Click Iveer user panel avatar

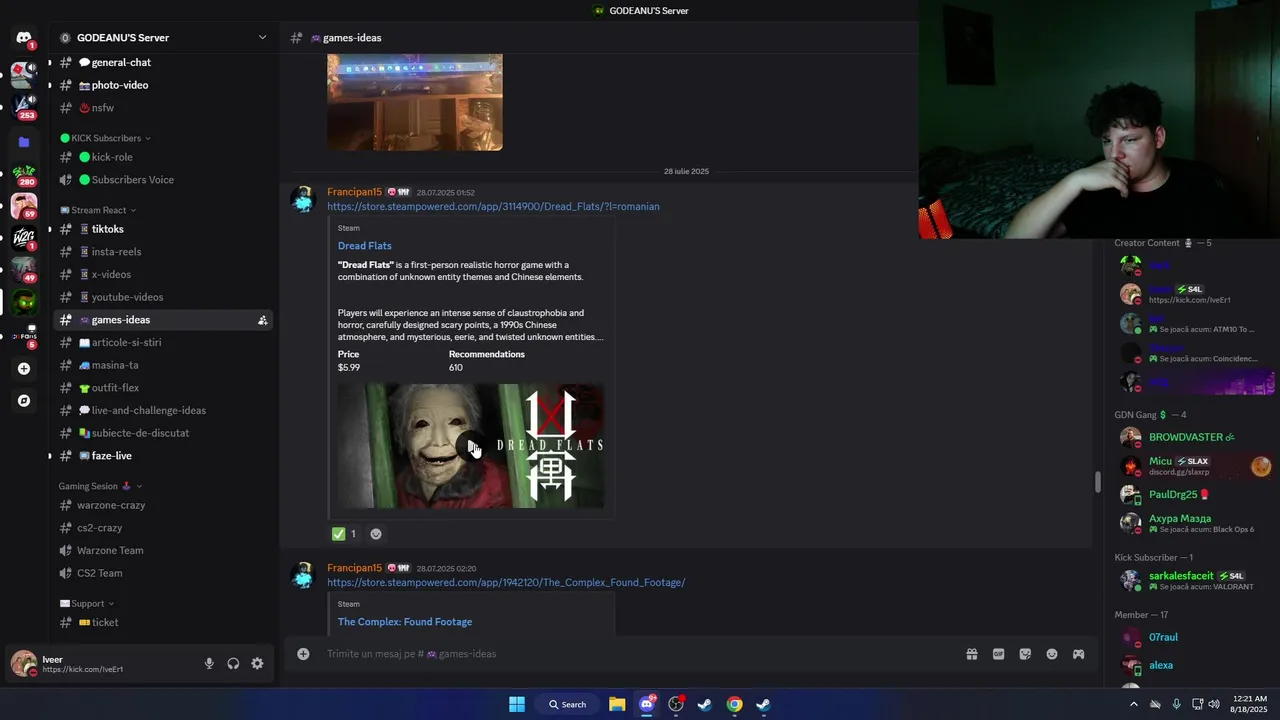coord(23,663)
